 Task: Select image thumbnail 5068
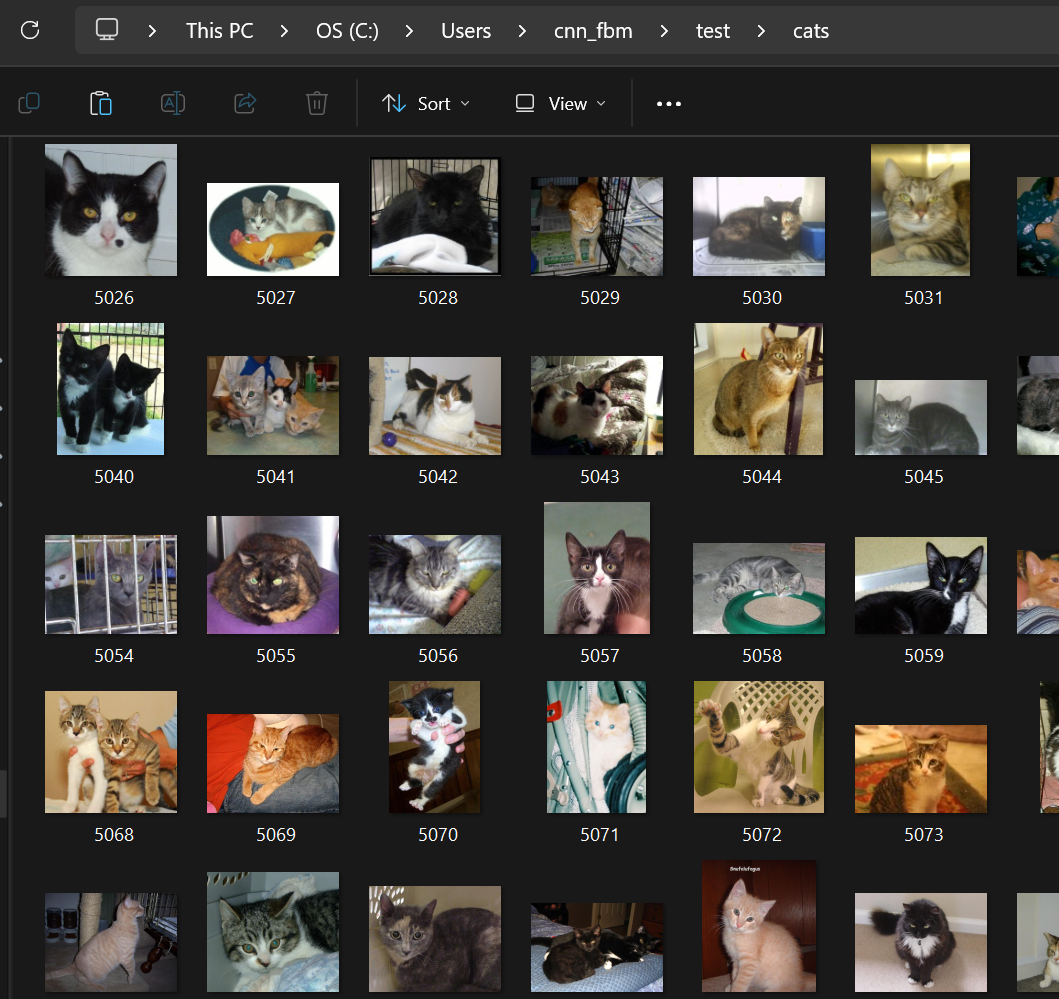[x=111, y=752]
